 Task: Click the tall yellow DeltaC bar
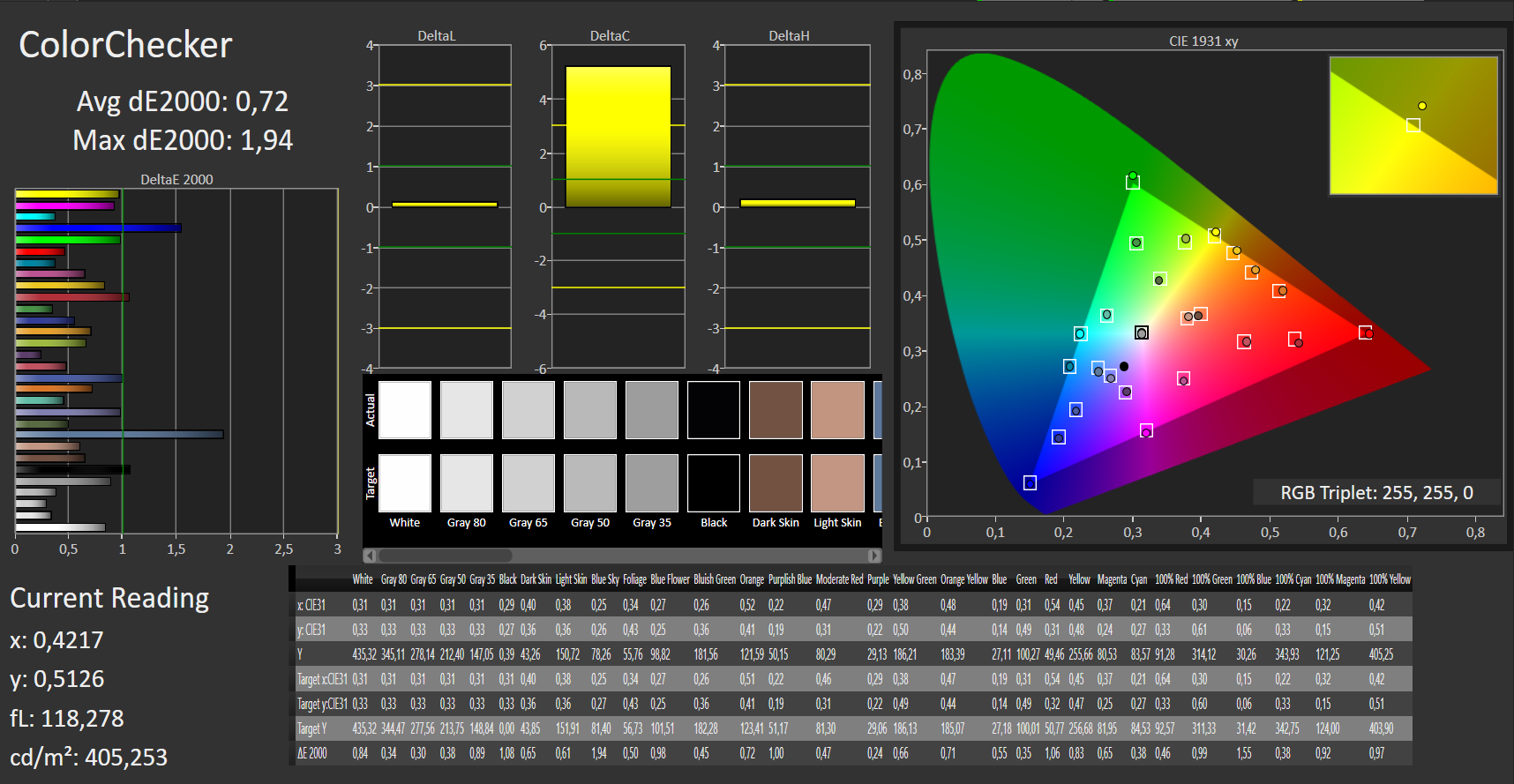click(x=618, y=137)
